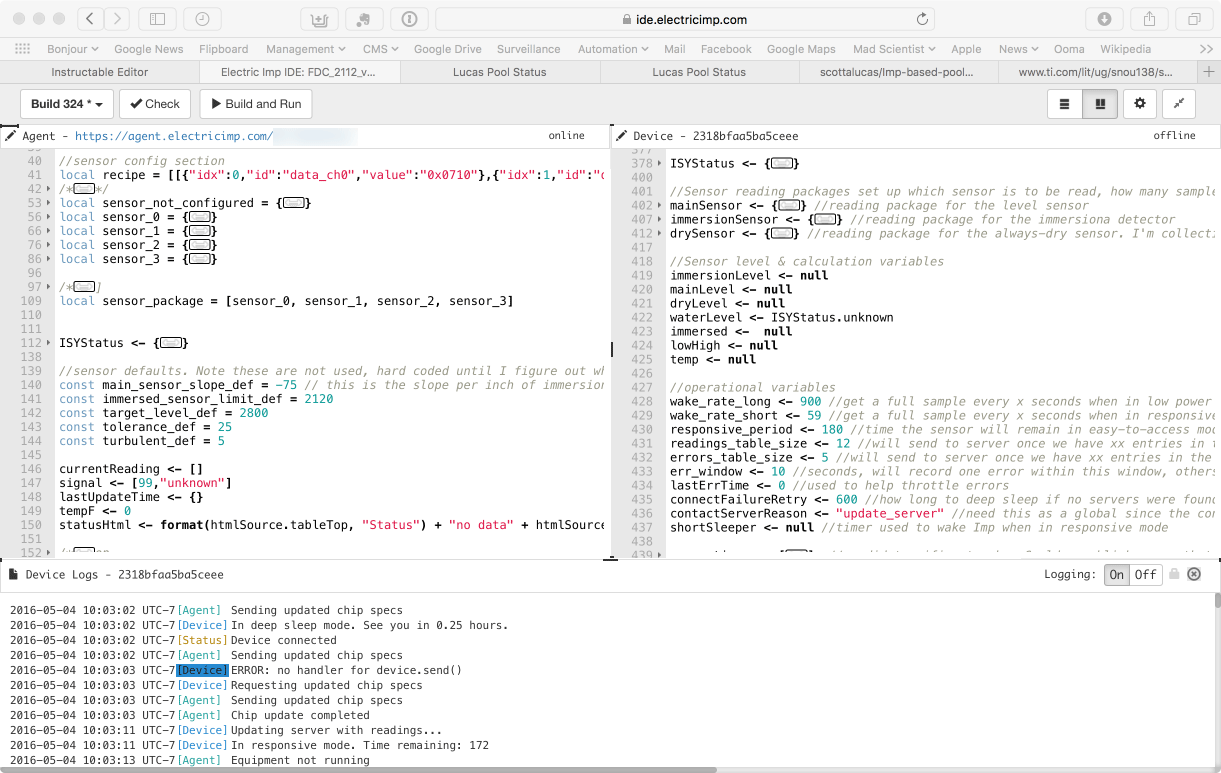Click the Safari share icon

[x=1149, y=19]
